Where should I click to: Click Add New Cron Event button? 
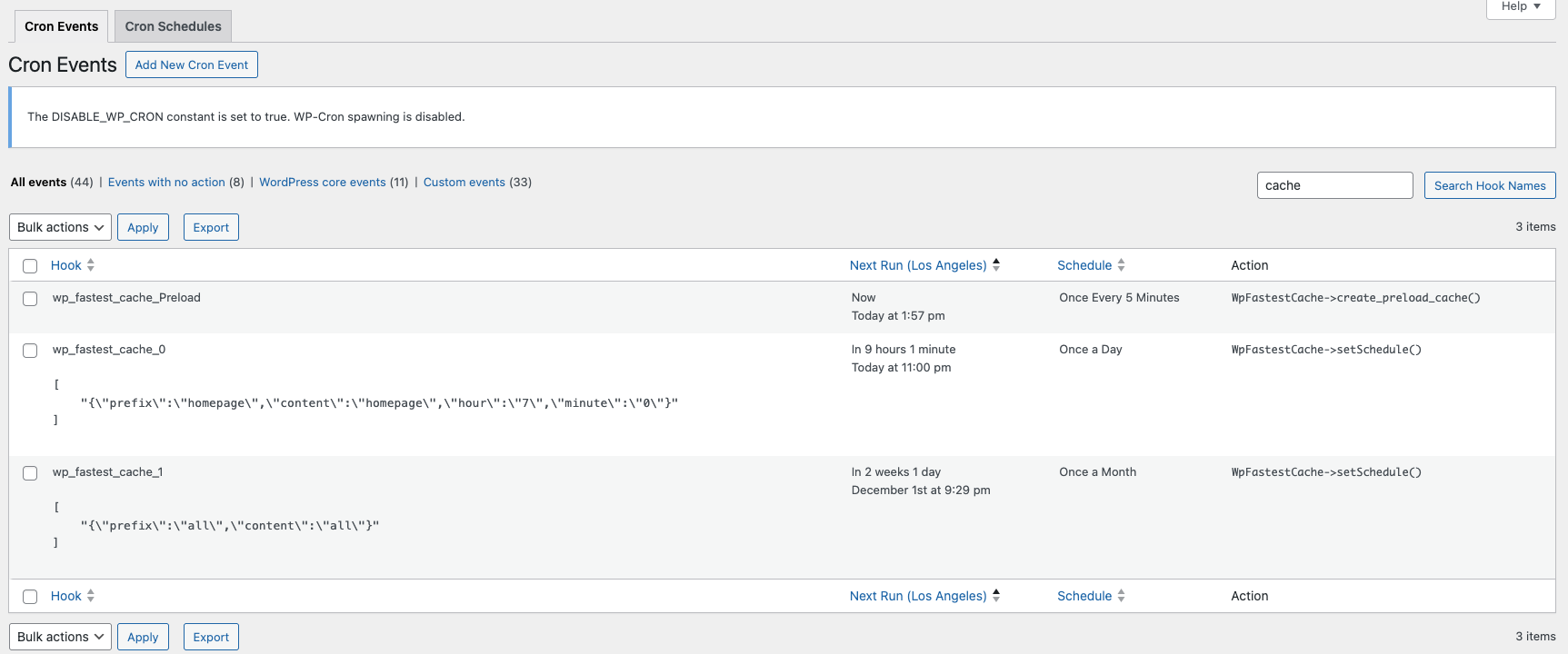[x=192, y=64]
